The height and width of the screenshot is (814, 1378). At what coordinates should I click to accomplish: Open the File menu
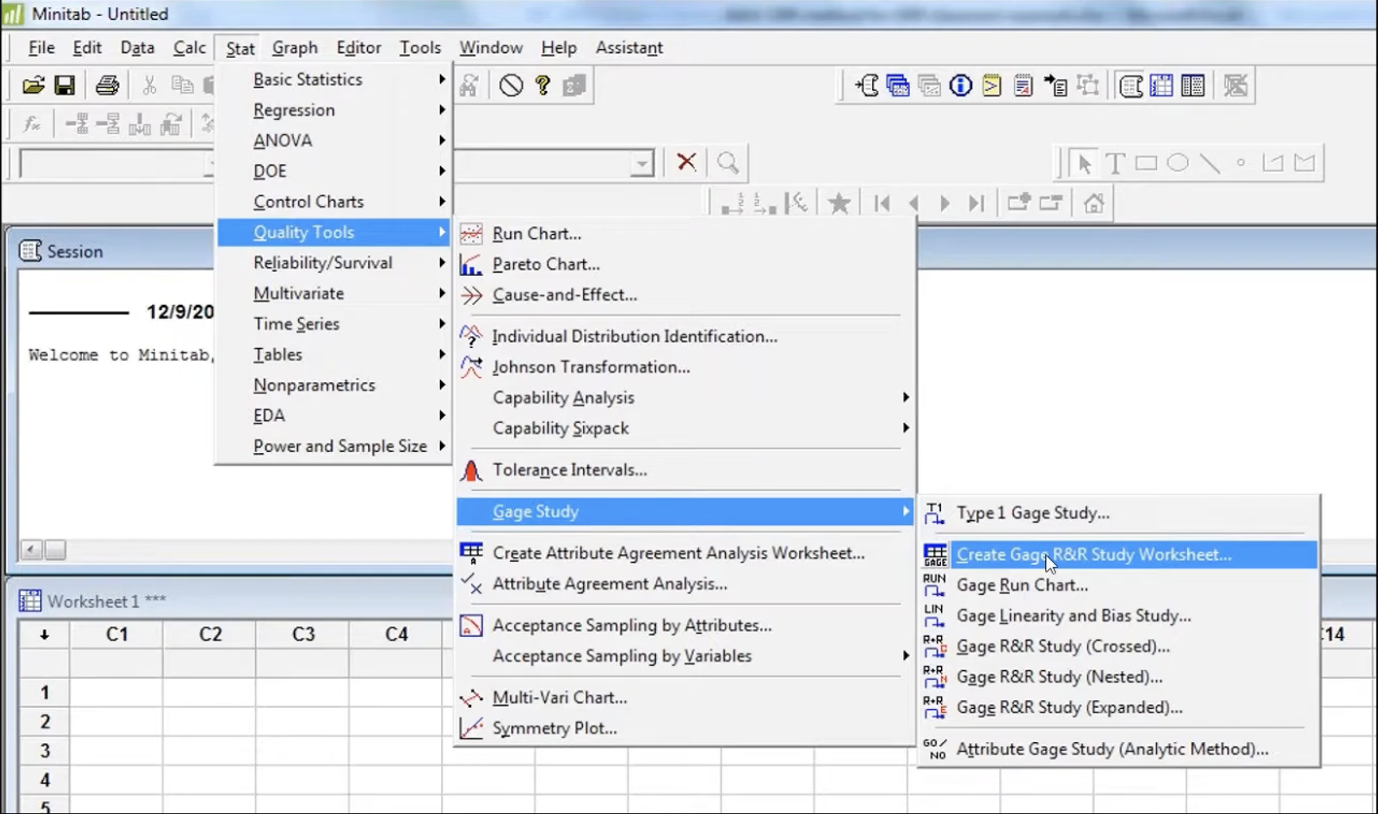click(41, 48)
